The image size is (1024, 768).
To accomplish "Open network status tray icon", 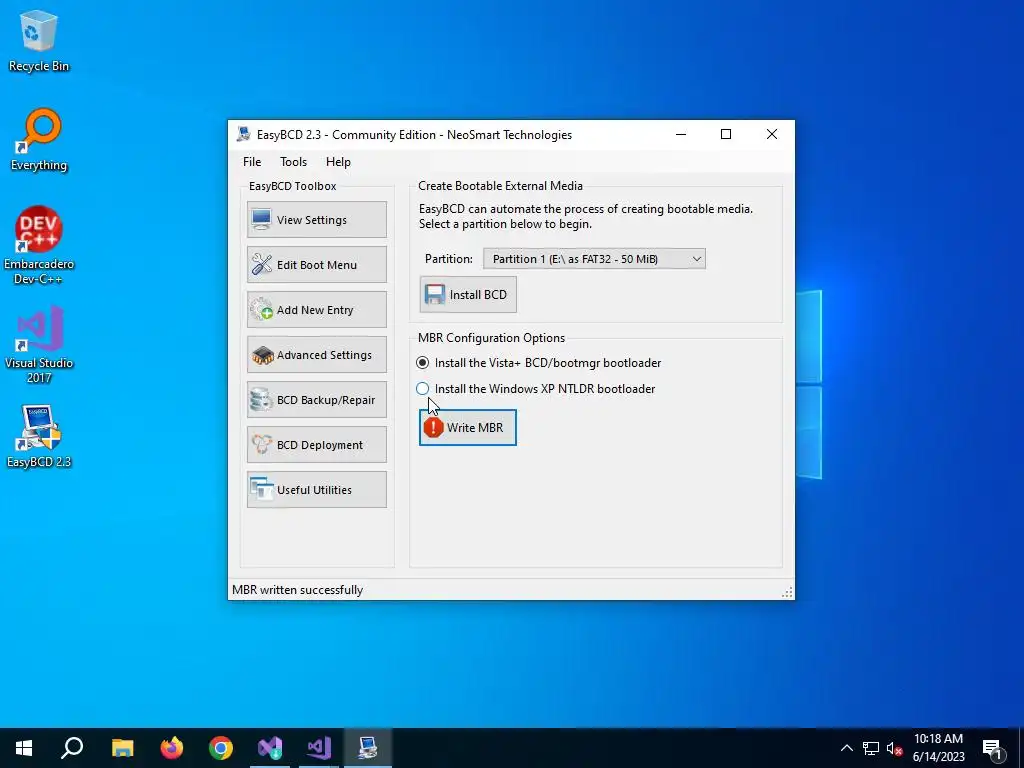I will coord(871,748).
